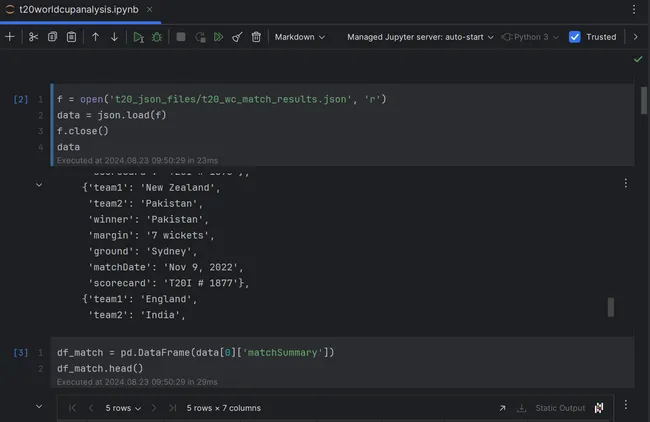Download table data icon
The width and height of the screenshot is (650, 422).
(521, 408)
